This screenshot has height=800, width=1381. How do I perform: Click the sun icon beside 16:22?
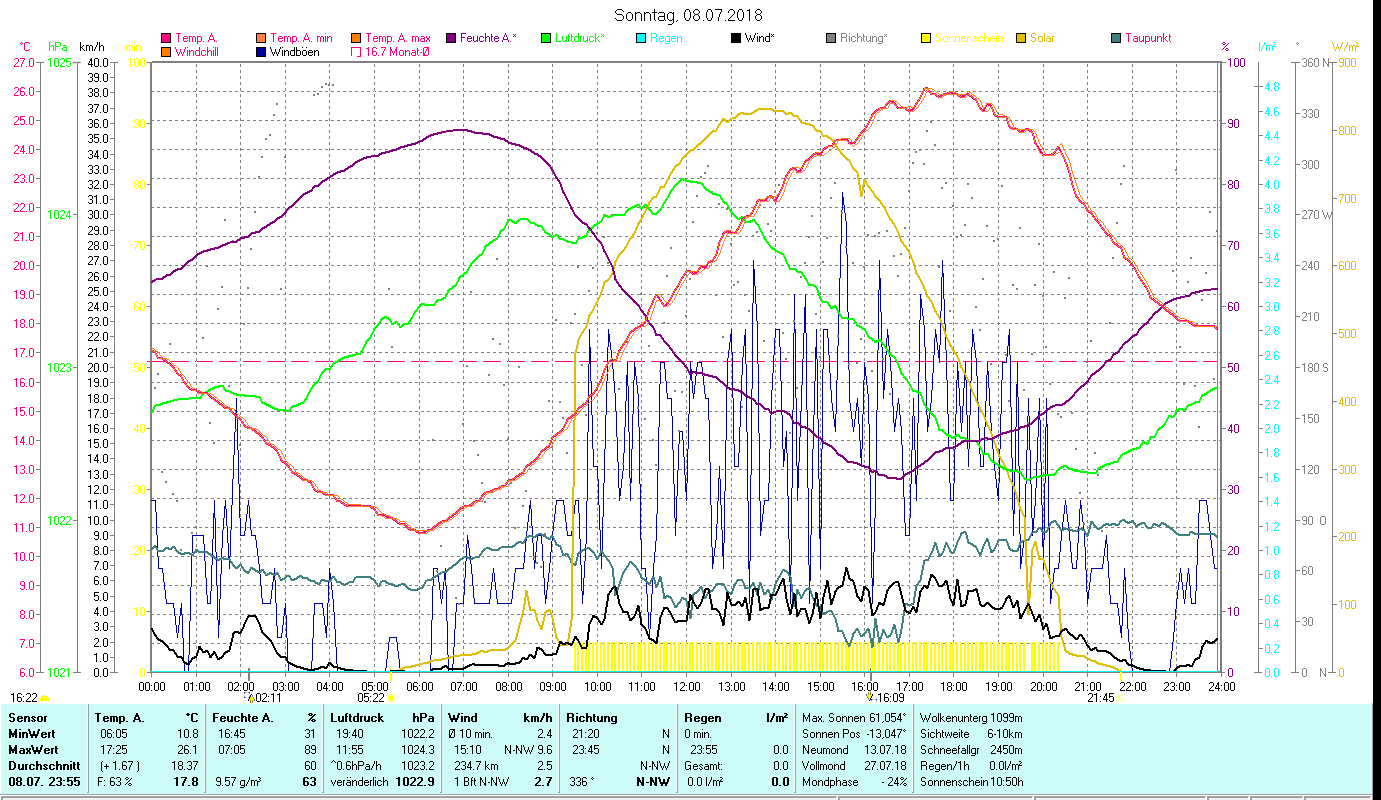44,698
